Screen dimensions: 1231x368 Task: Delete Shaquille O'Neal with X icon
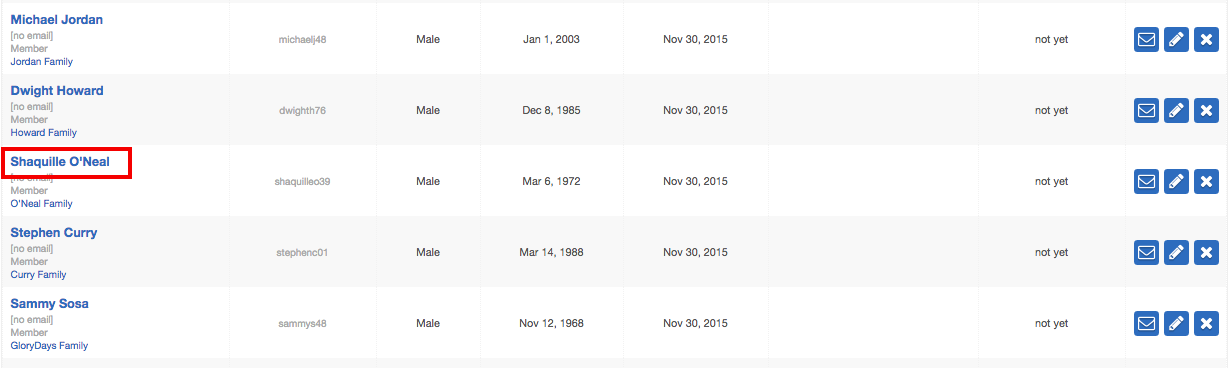pos(1206,182)
